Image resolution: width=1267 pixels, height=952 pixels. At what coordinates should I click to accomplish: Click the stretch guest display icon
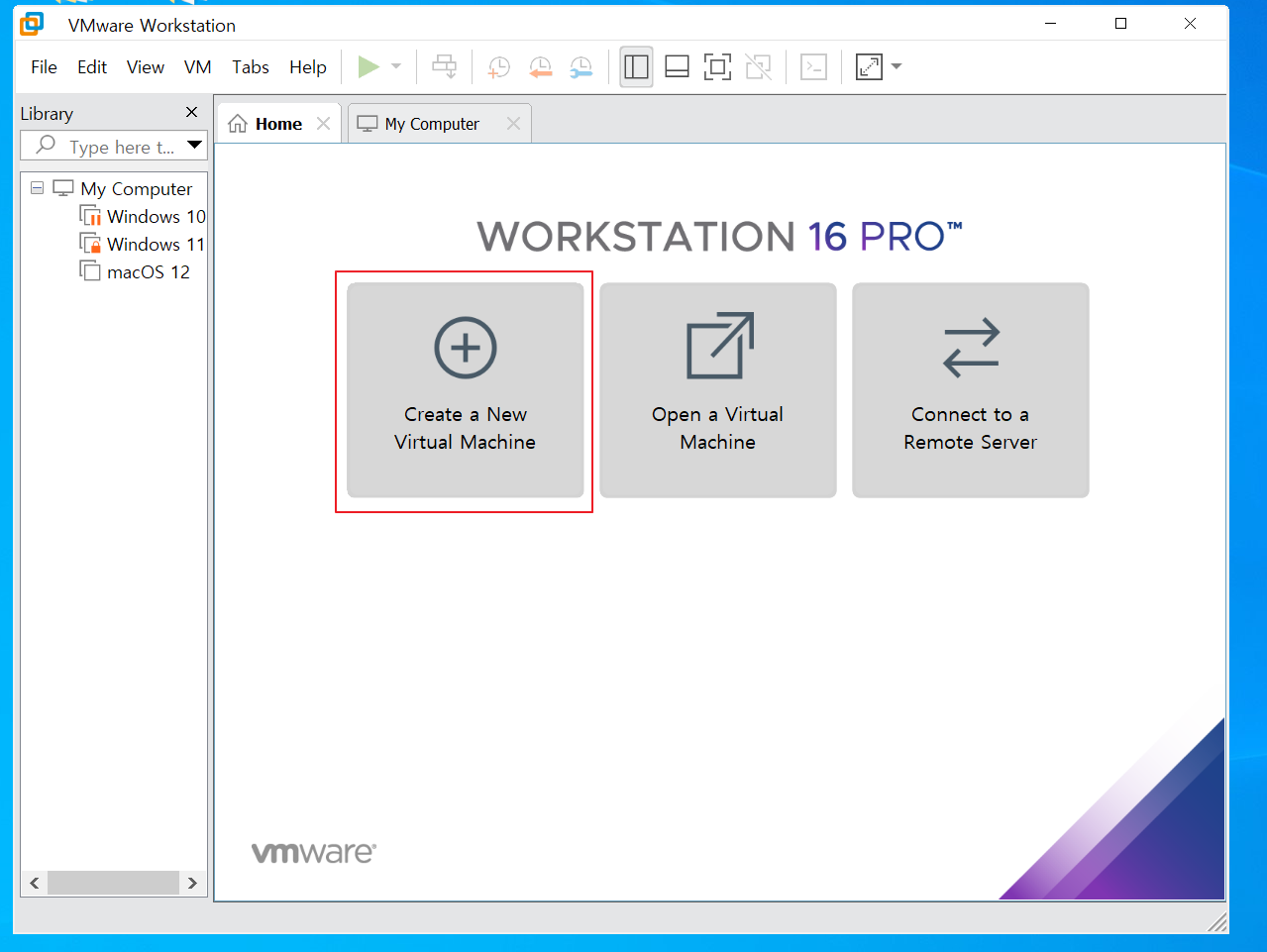pyautogui.click(x=869, y=66)
